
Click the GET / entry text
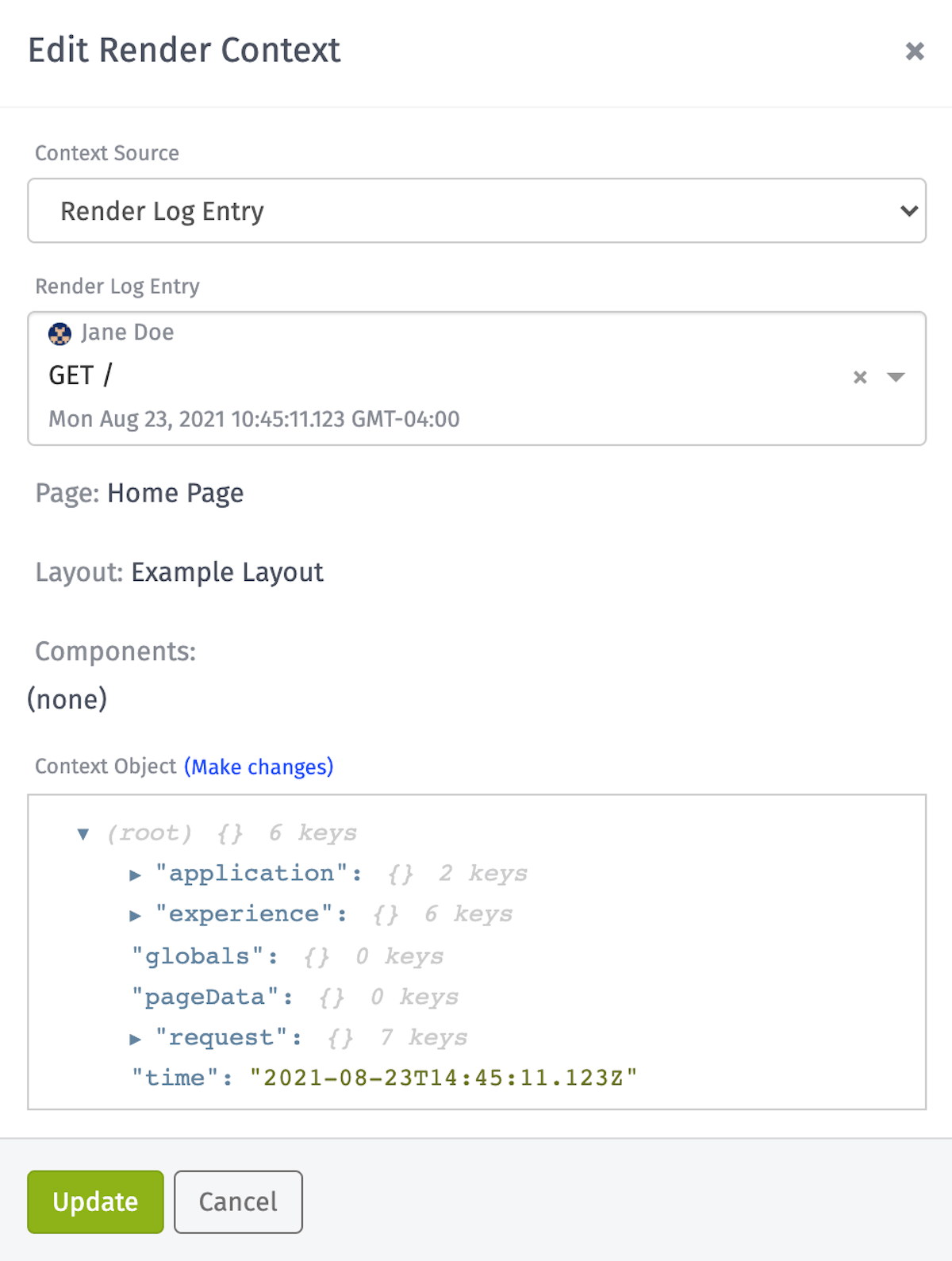pyautogui.click(x=80, y=375)
